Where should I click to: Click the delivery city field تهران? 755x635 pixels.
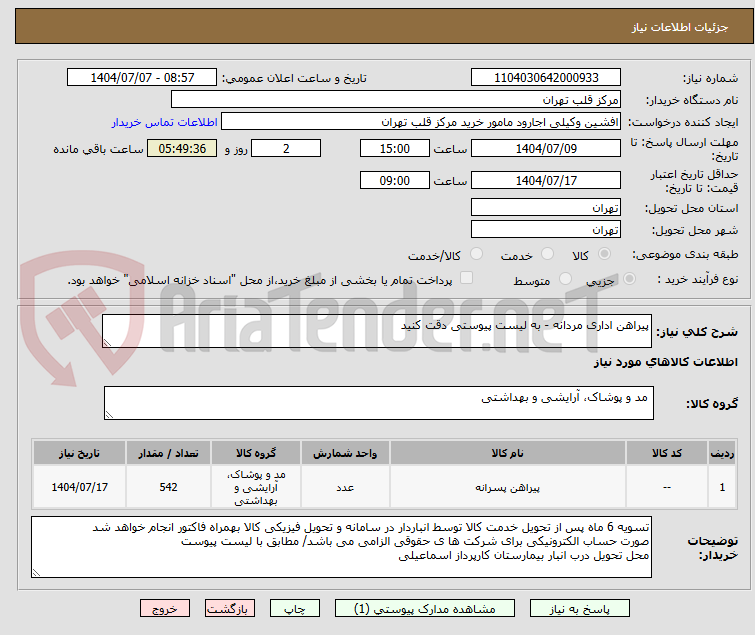(546, 230)
